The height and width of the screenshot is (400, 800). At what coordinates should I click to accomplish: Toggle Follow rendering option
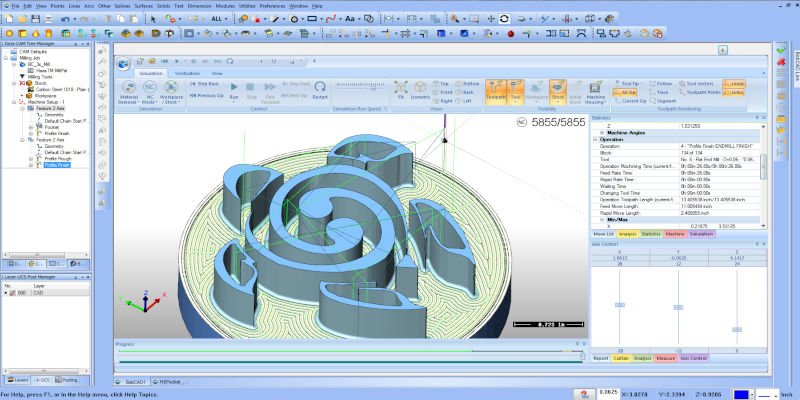[661, 84]
